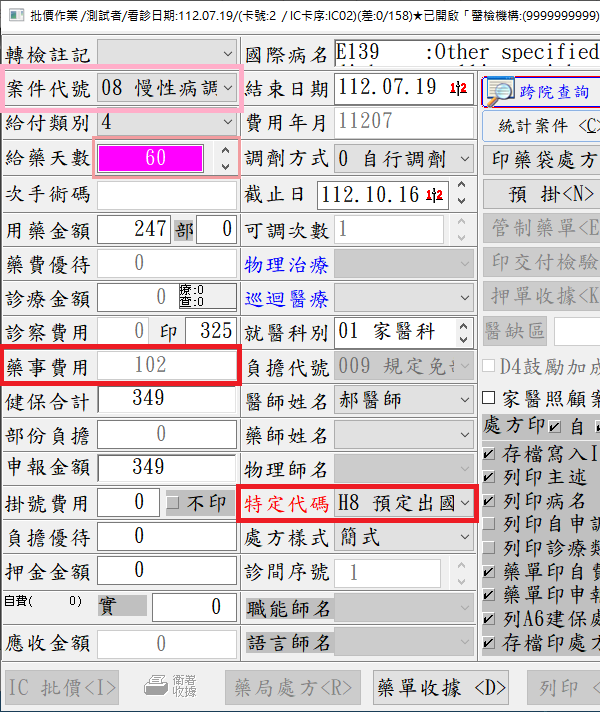600x712 pixels.
Task: Click the 統計案件 button
Action: [541, 126]
